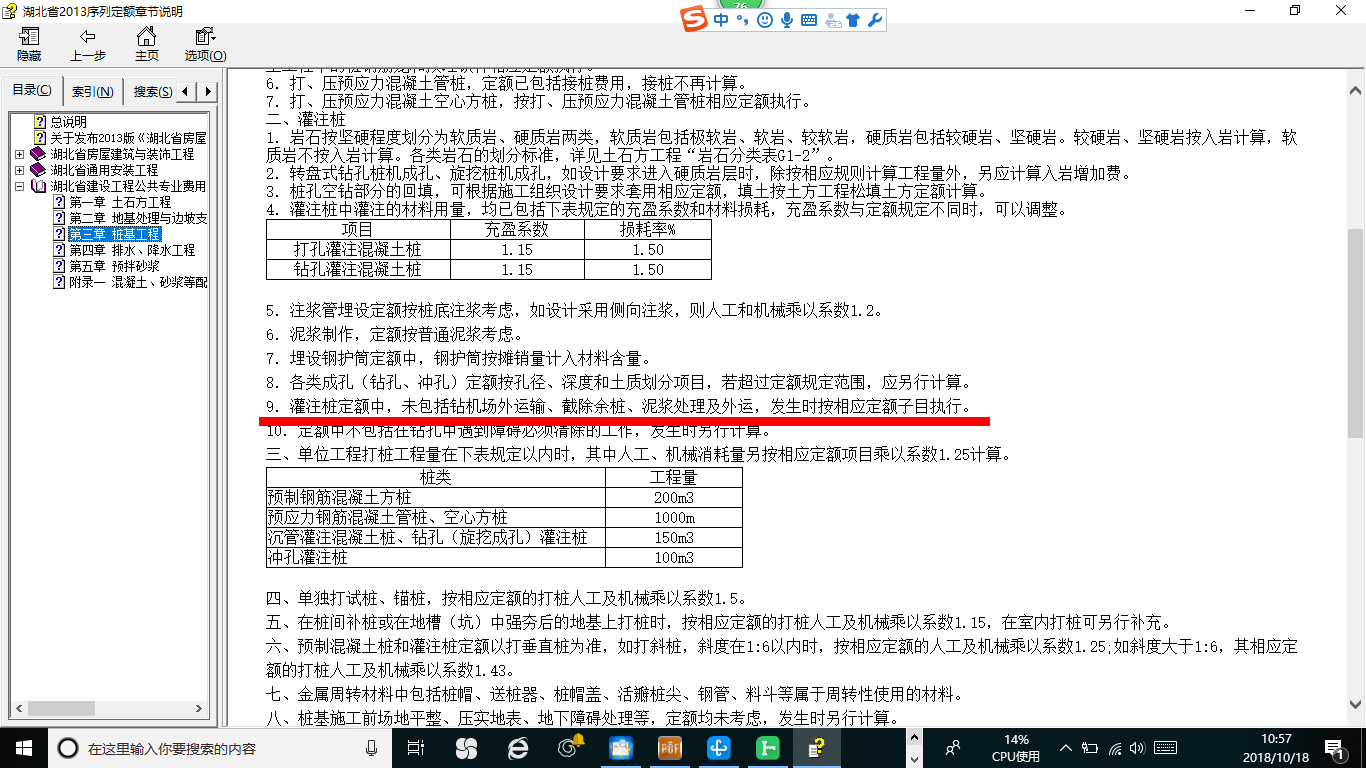
Task: Click the vertical scrollbar thumb
Action: click(1356, 333)
